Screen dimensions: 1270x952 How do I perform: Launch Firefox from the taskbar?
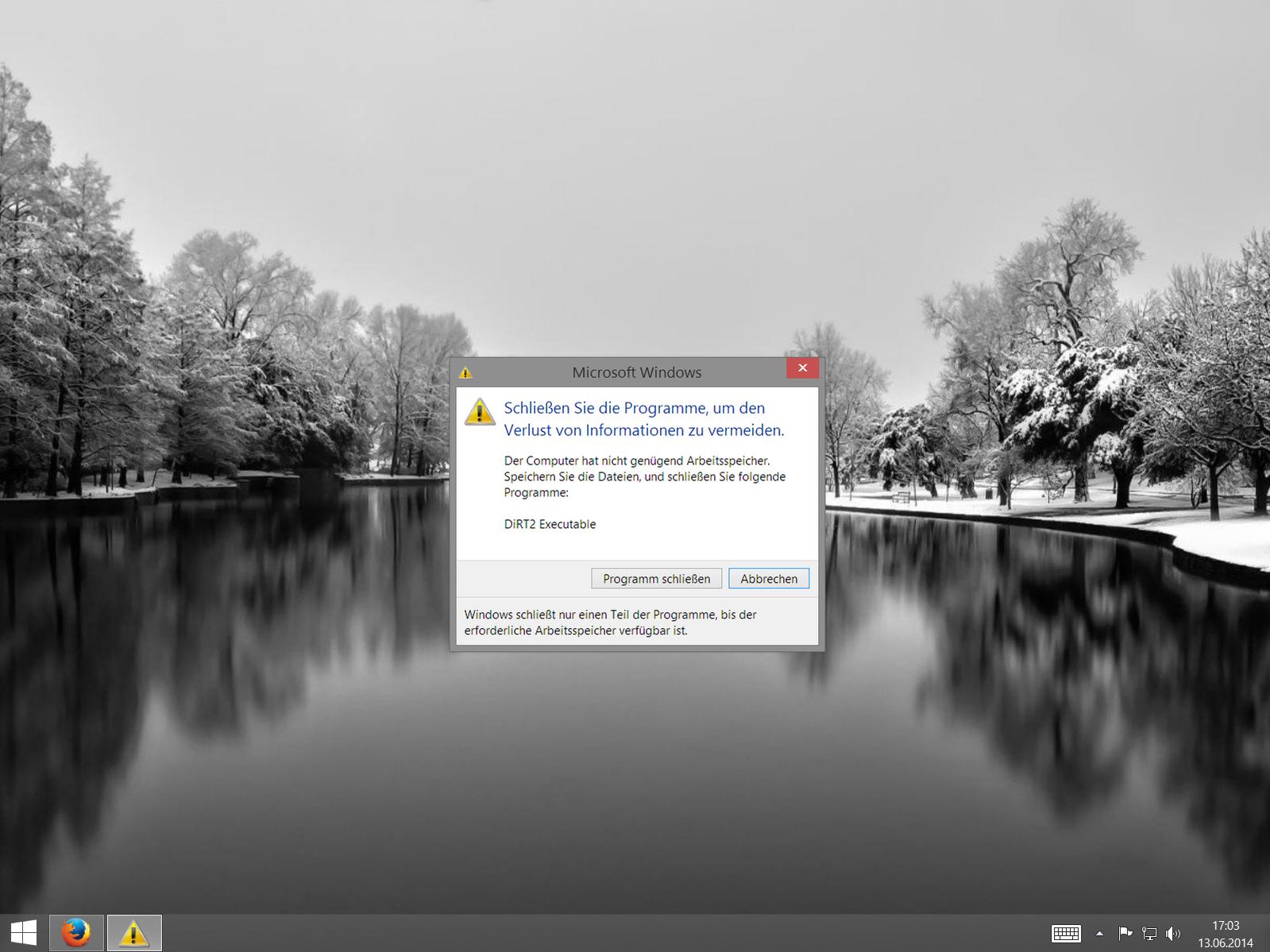(x=76, y=933)
